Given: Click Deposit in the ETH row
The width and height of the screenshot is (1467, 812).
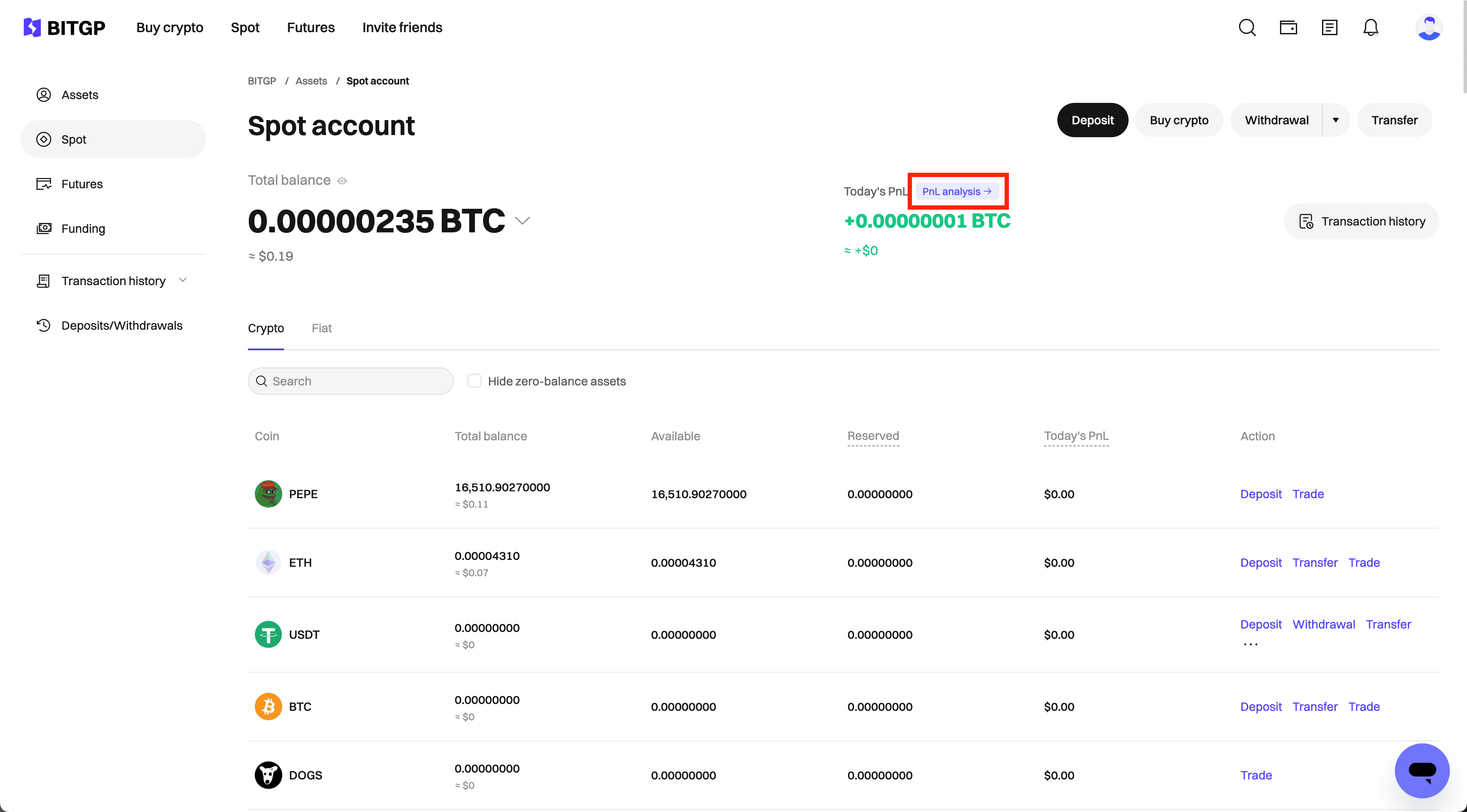Looking at the screenshot, I should click(1261, 563).
